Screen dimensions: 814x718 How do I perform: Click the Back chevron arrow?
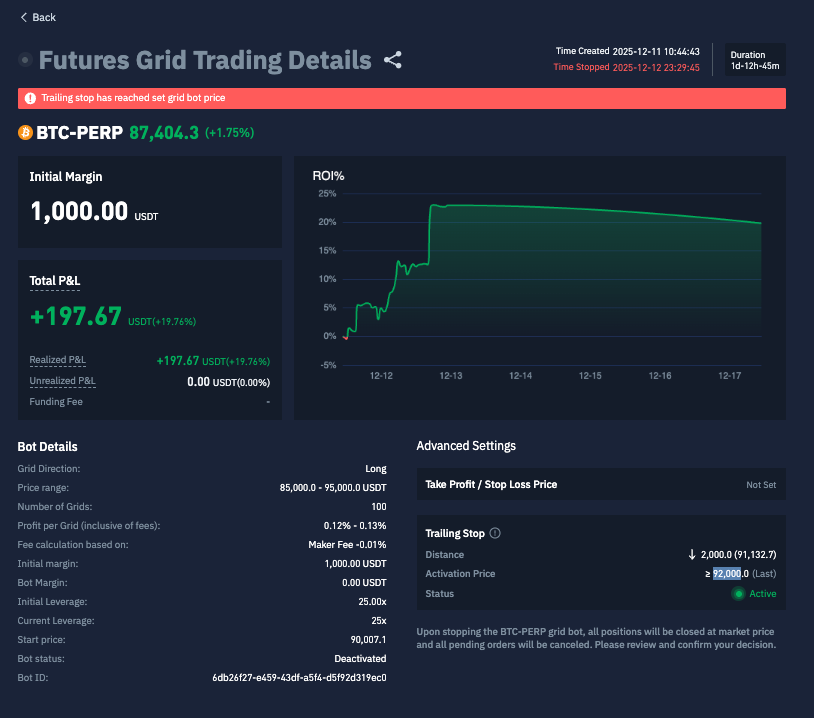24,17
